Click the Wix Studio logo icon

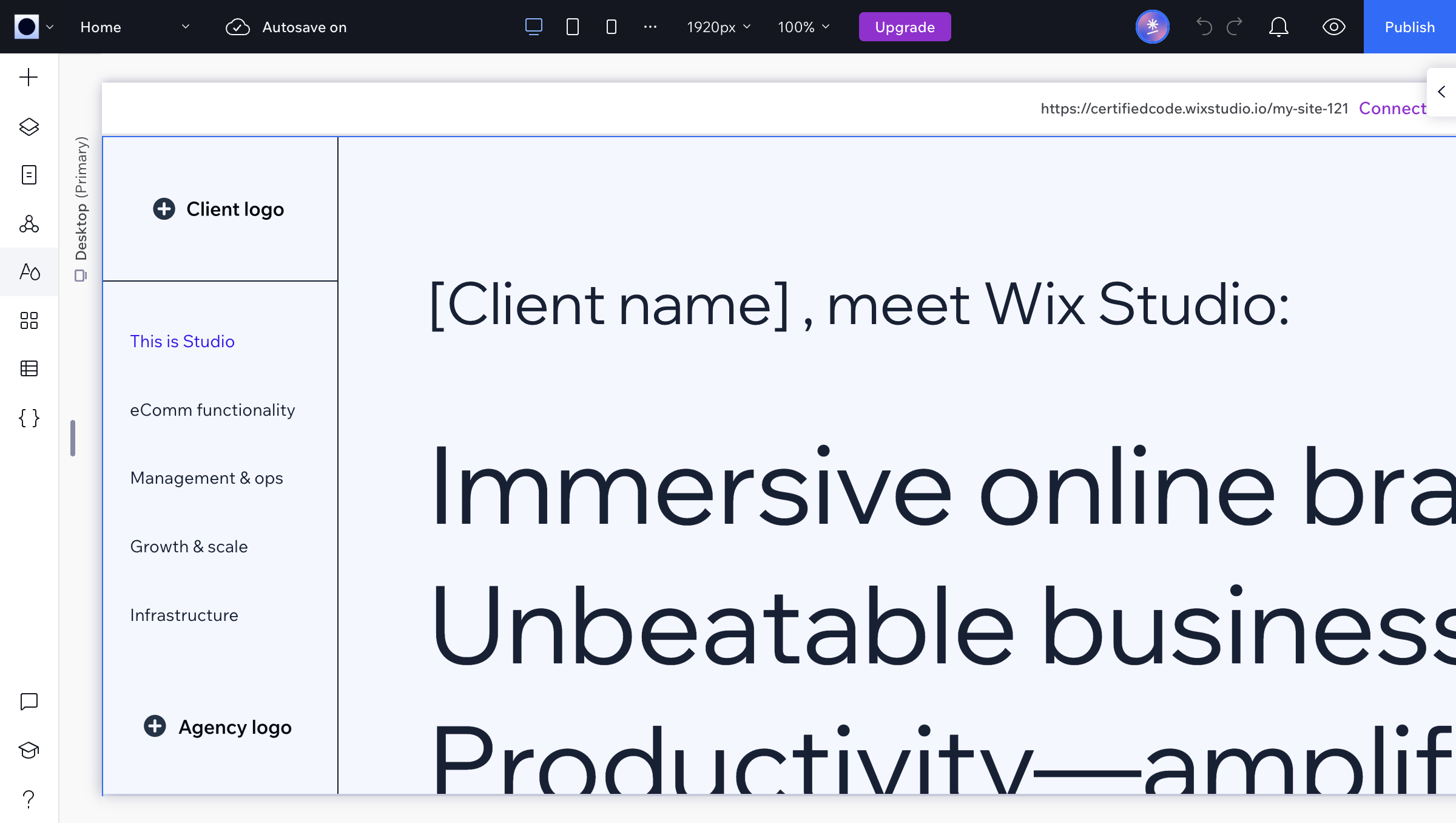(27, 27)
